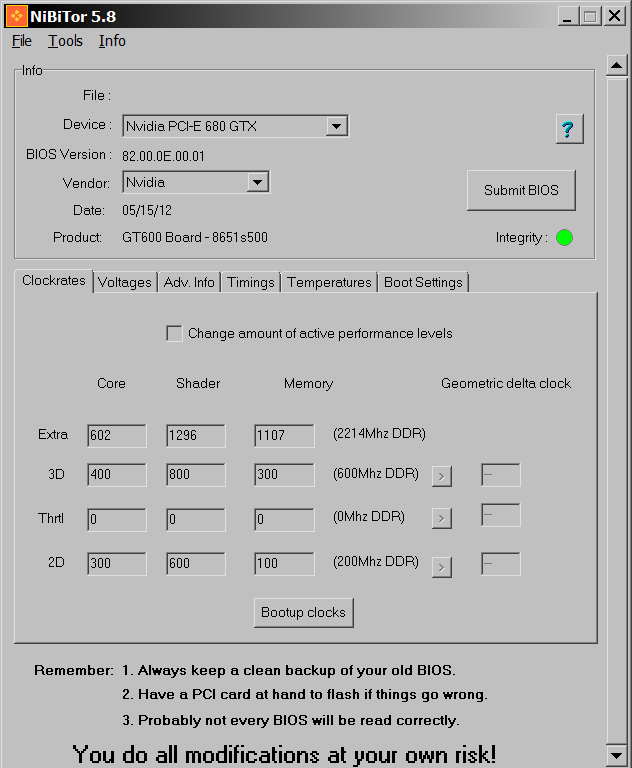Screen dimensions: 632x768
Task: Click the arrow button next to 2D row
Action: coord(442,567)
